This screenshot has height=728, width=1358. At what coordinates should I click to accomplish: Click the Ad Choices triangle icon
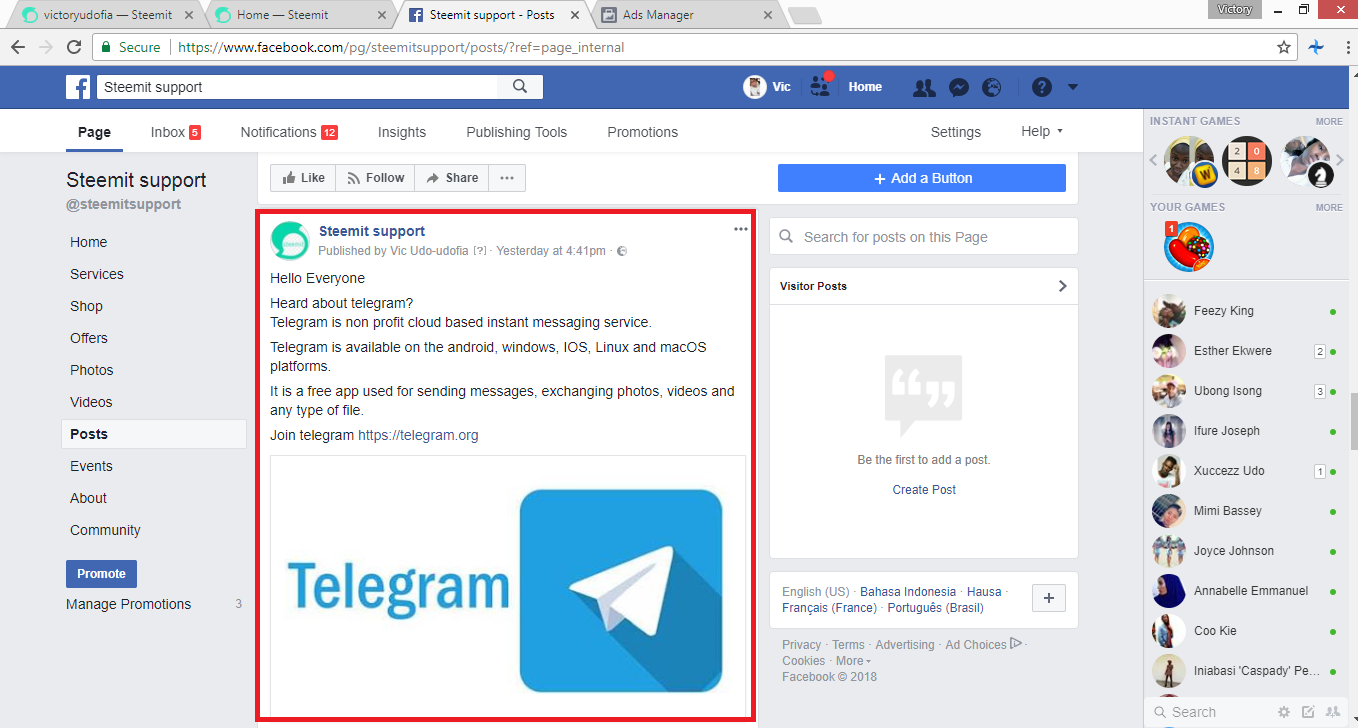pos(1016,644)
